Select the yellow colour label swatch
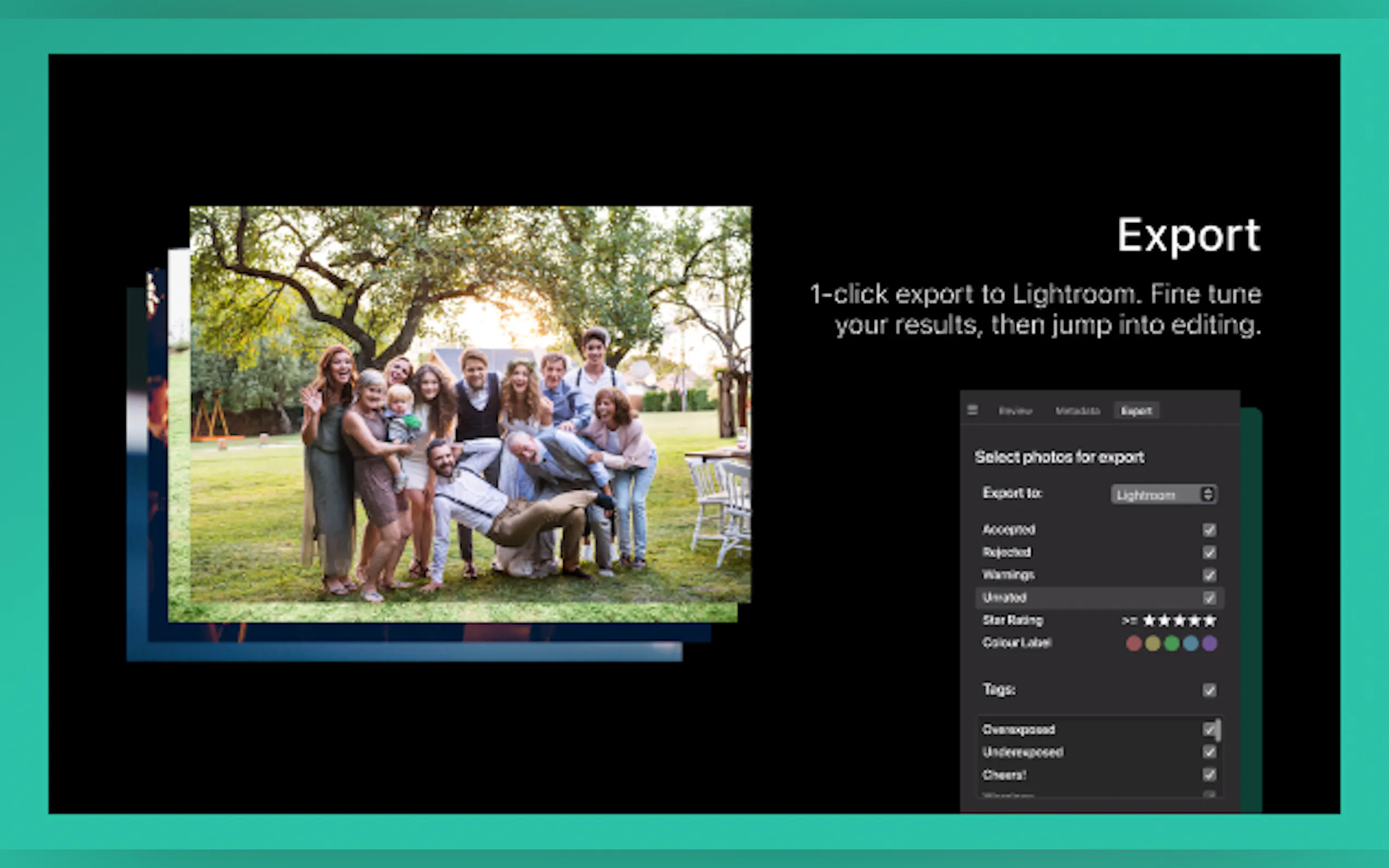 (1153, 643)
